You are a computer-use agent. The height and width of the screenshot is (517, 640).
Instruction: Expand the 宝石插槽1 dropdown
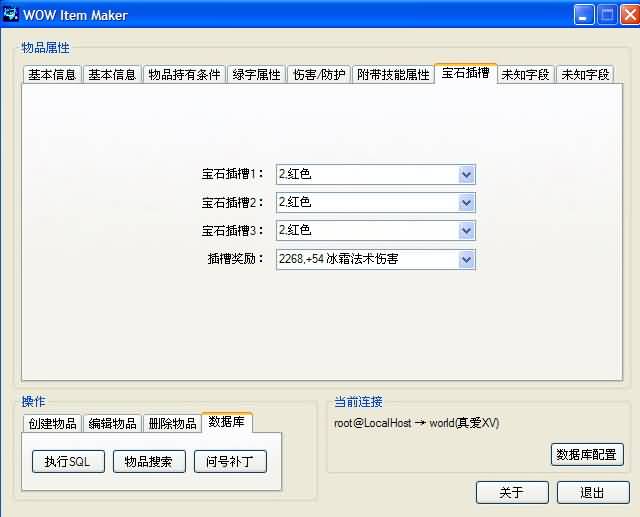tap(466, 175)
